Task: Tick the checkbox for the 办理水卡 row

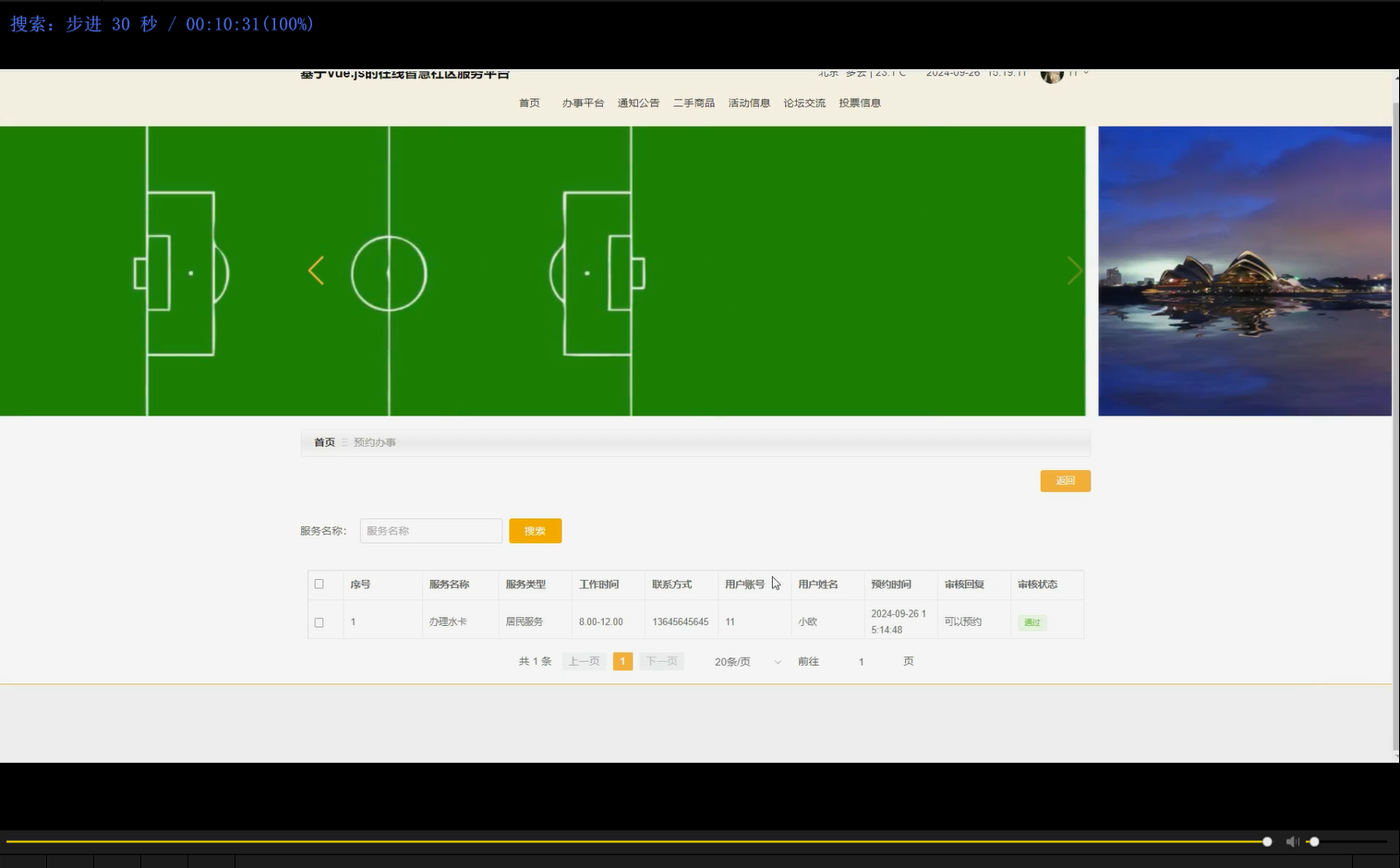Action: click(320, 622)
